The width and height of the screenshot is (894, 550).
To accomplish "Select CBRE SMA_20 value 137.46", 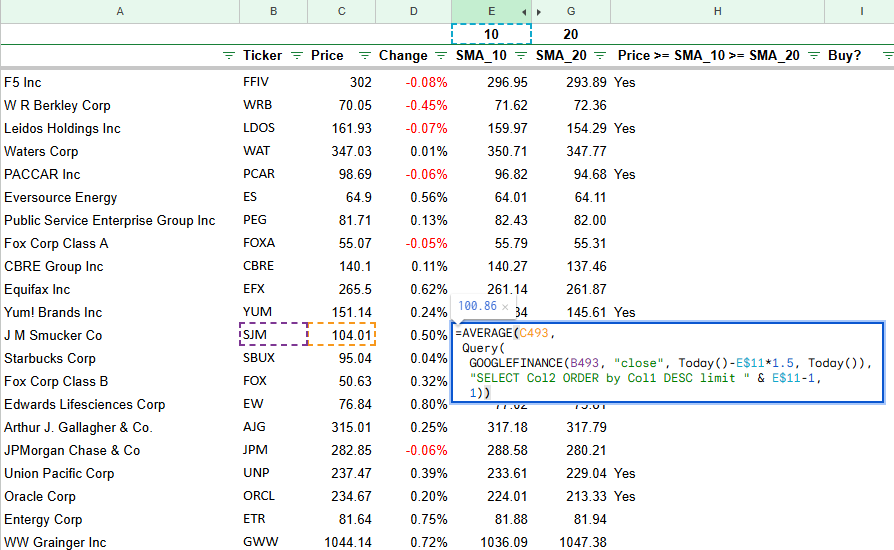I will [571, 266].
